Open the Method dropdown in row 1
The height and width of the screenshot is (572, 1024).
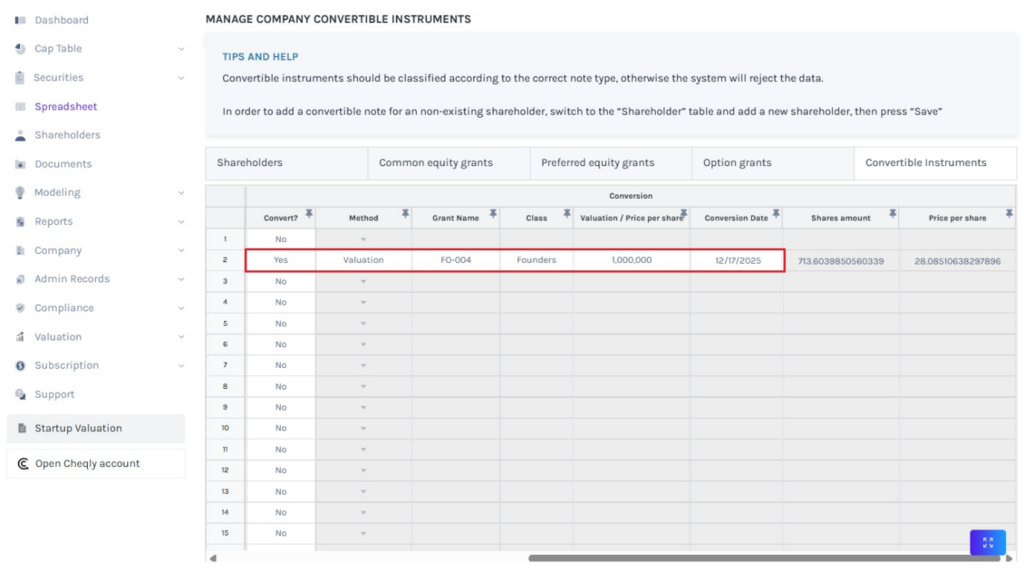[363, 239]
